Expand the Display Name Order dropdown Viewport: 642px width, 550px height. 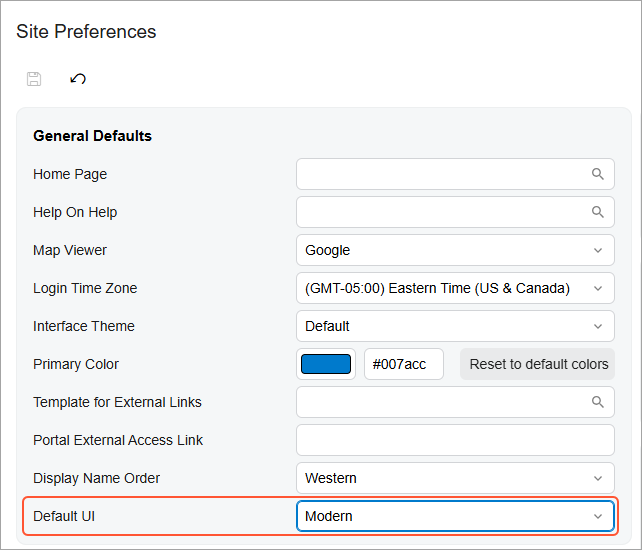click(455, 478)
